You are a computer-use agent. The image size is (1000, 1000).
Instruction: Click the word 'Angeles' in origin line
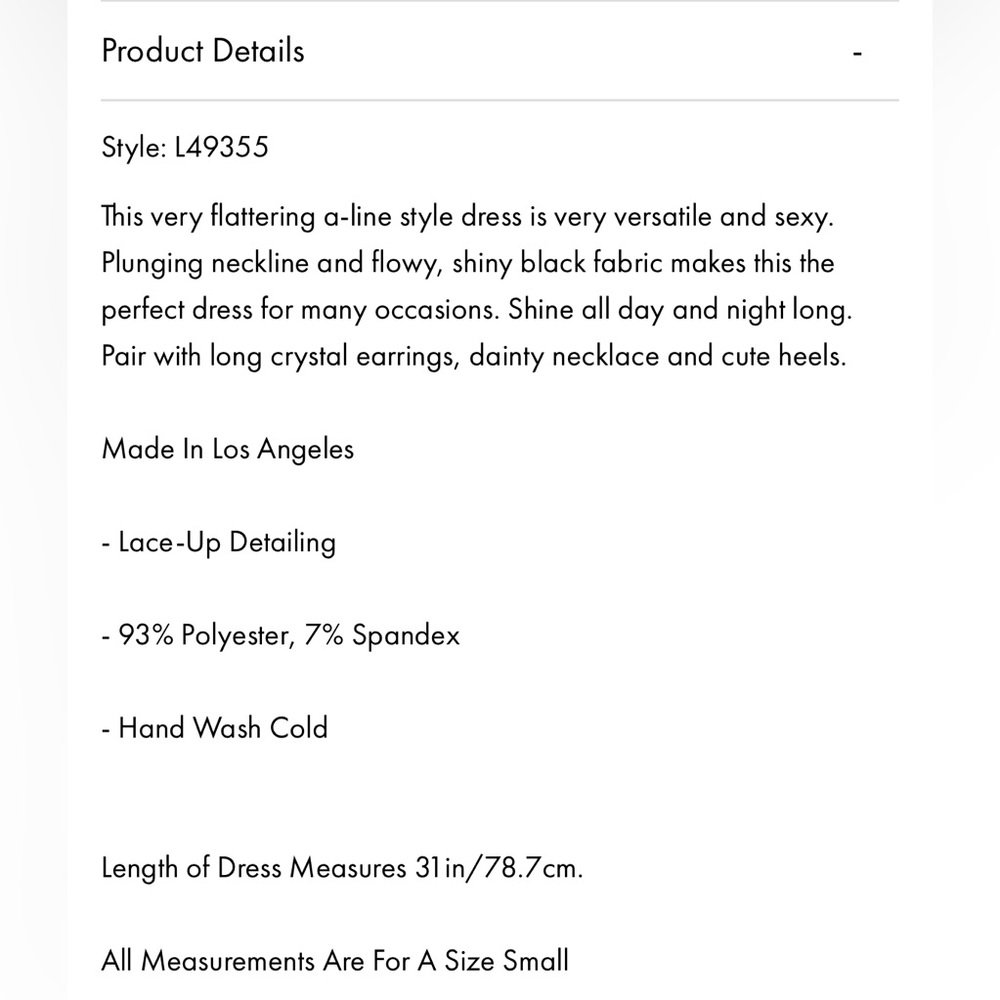[305, 450]
